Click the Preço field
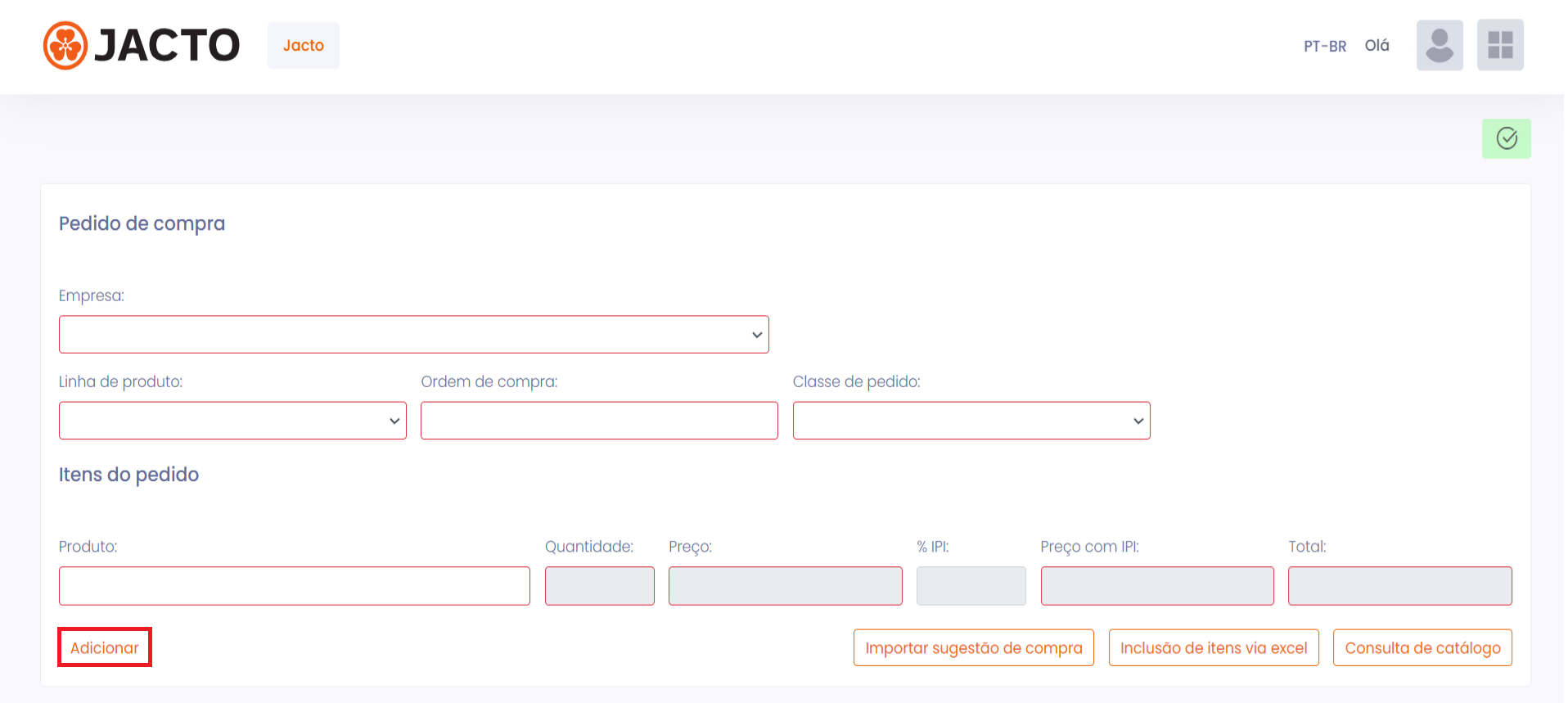This screenshot has width=1568, height=703. coord(786,586)
